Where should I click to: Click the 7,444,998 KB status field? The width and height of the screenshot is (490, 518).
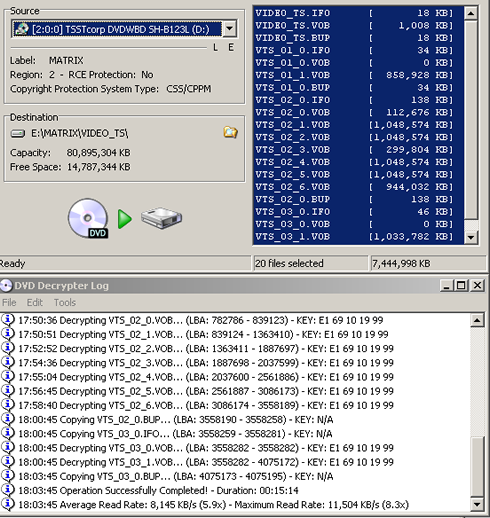pos(428,263)
